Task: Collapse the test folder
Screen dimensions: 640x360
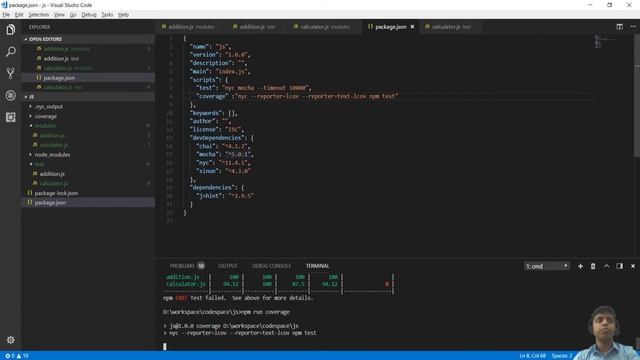Action: point(39,164)
